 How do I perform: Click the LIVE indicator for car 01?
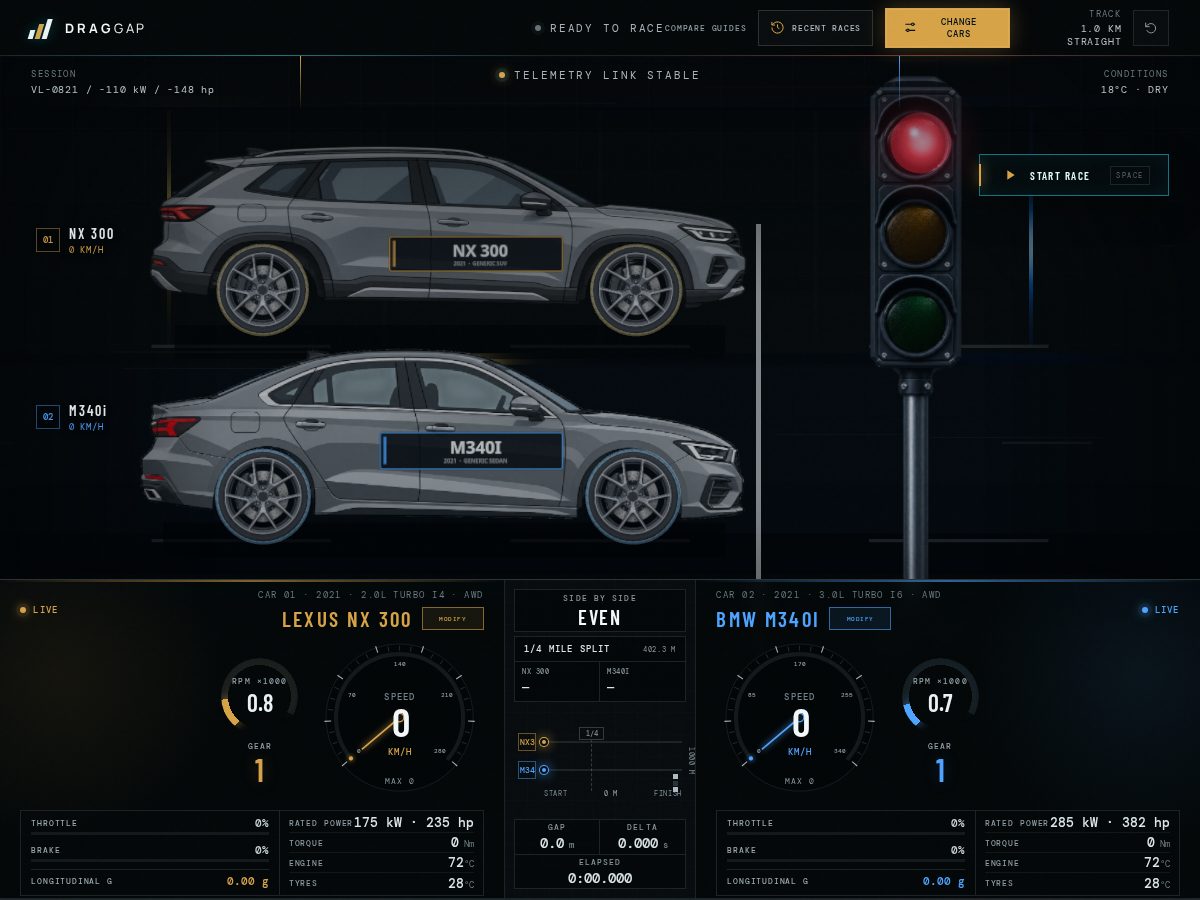pos(39,609)
